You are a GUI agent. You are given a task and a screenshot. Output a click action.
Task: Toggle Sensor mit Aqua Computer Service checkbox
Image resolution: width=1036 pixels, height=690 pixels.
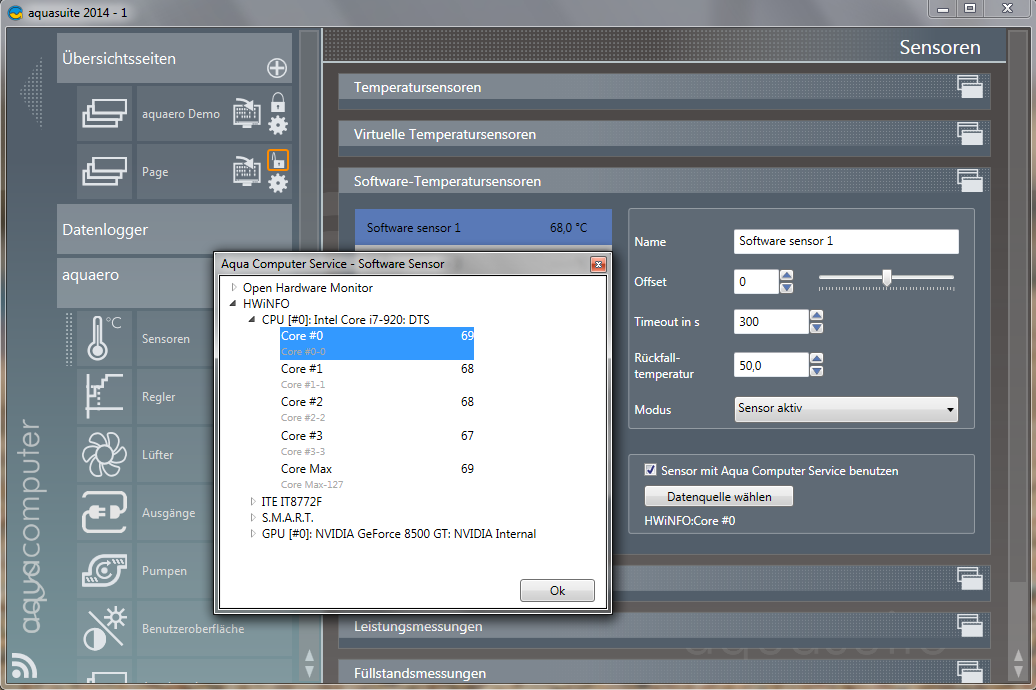(651, 470)
